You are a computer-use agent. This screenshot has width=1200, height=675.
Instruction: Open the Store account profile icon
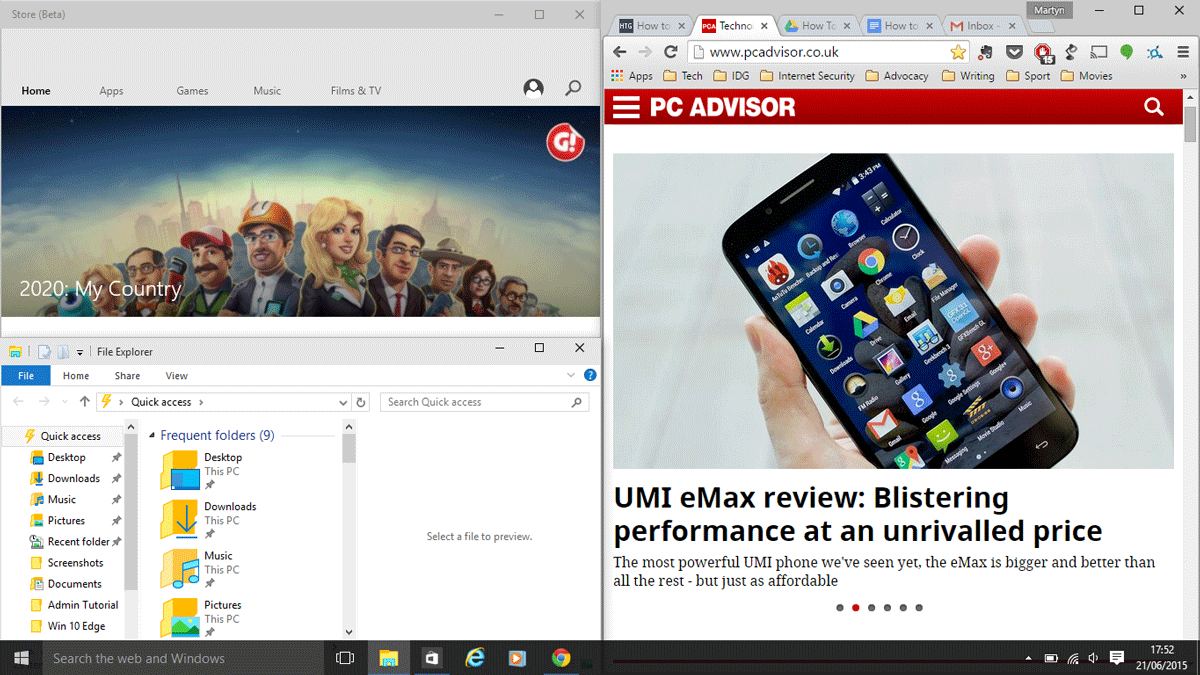(534, 89)
